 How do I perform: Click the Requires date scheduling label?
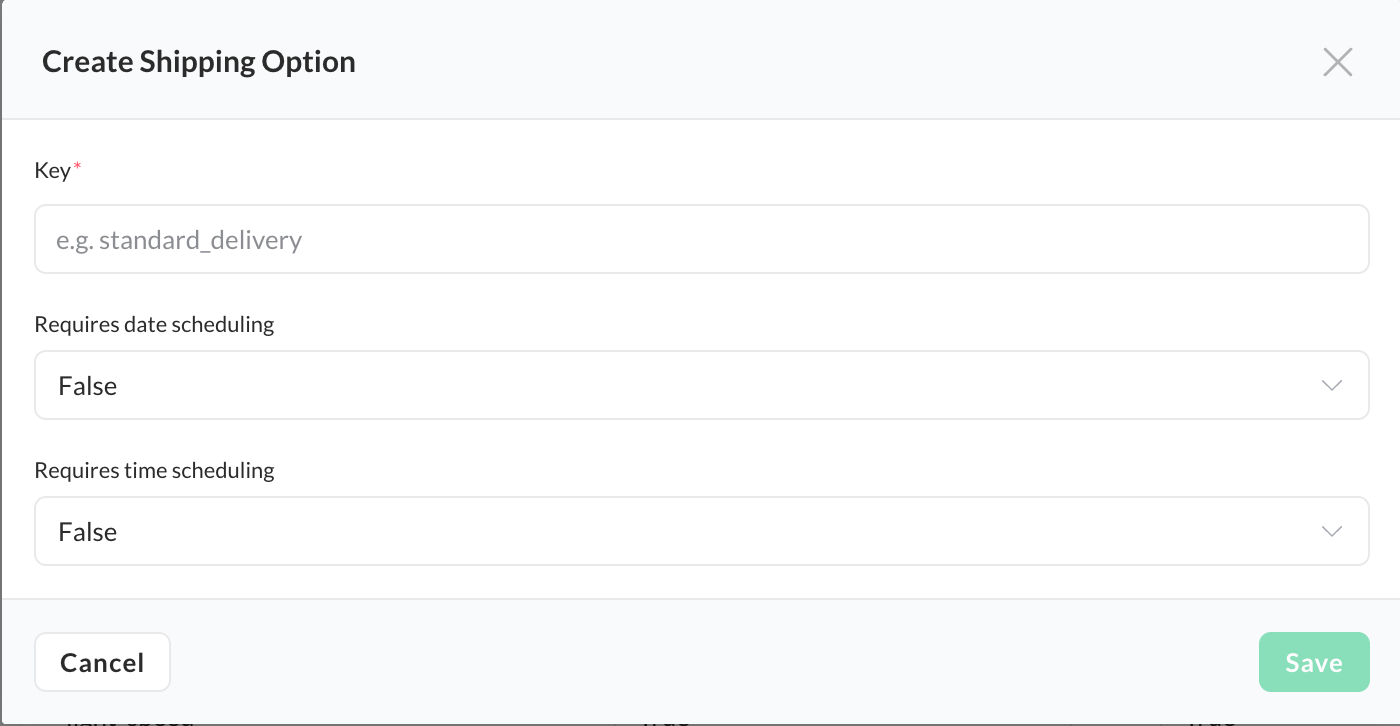pos(154,325)
